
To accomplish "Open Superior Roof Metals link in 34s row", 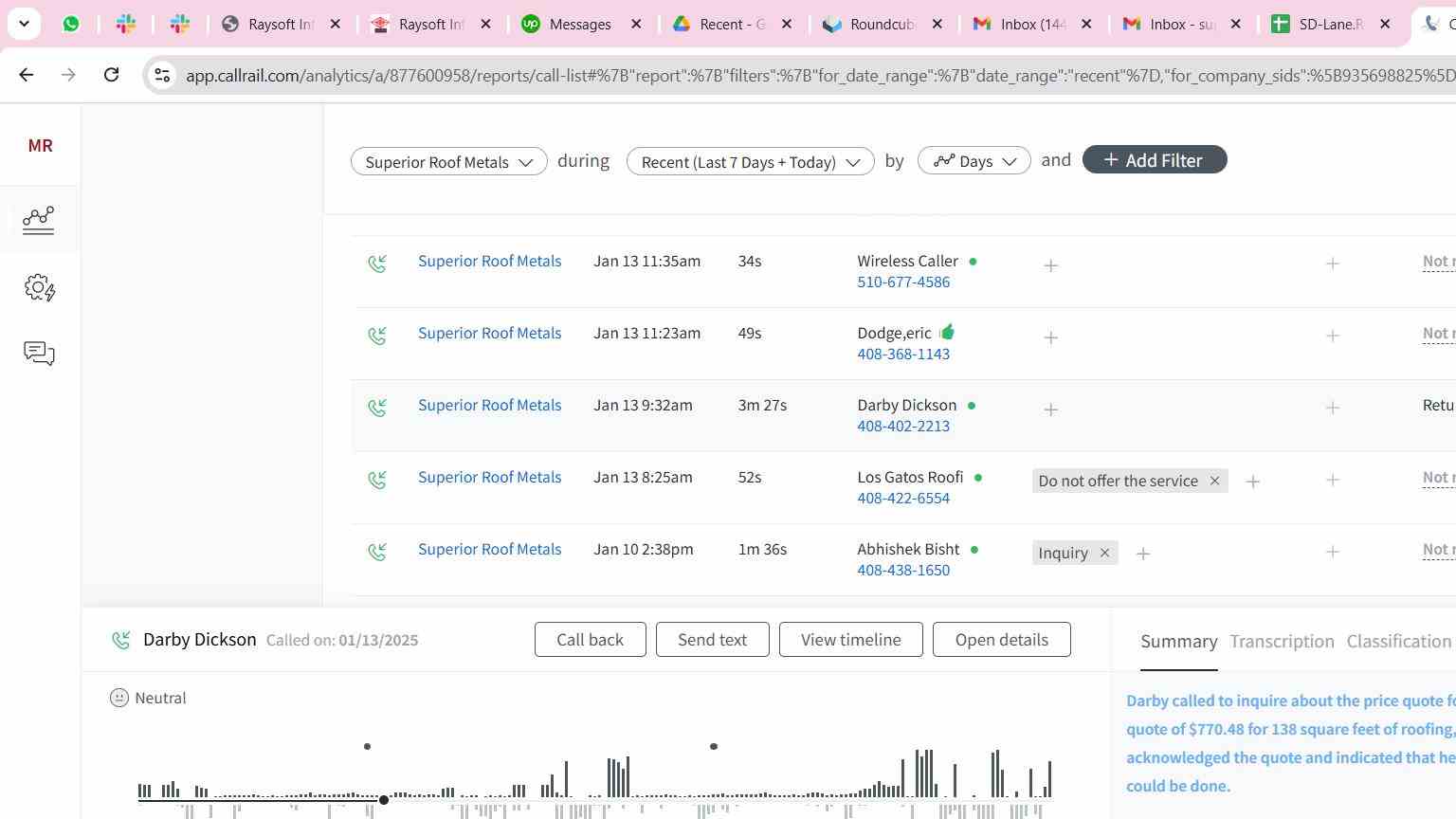I will point(489,261).
